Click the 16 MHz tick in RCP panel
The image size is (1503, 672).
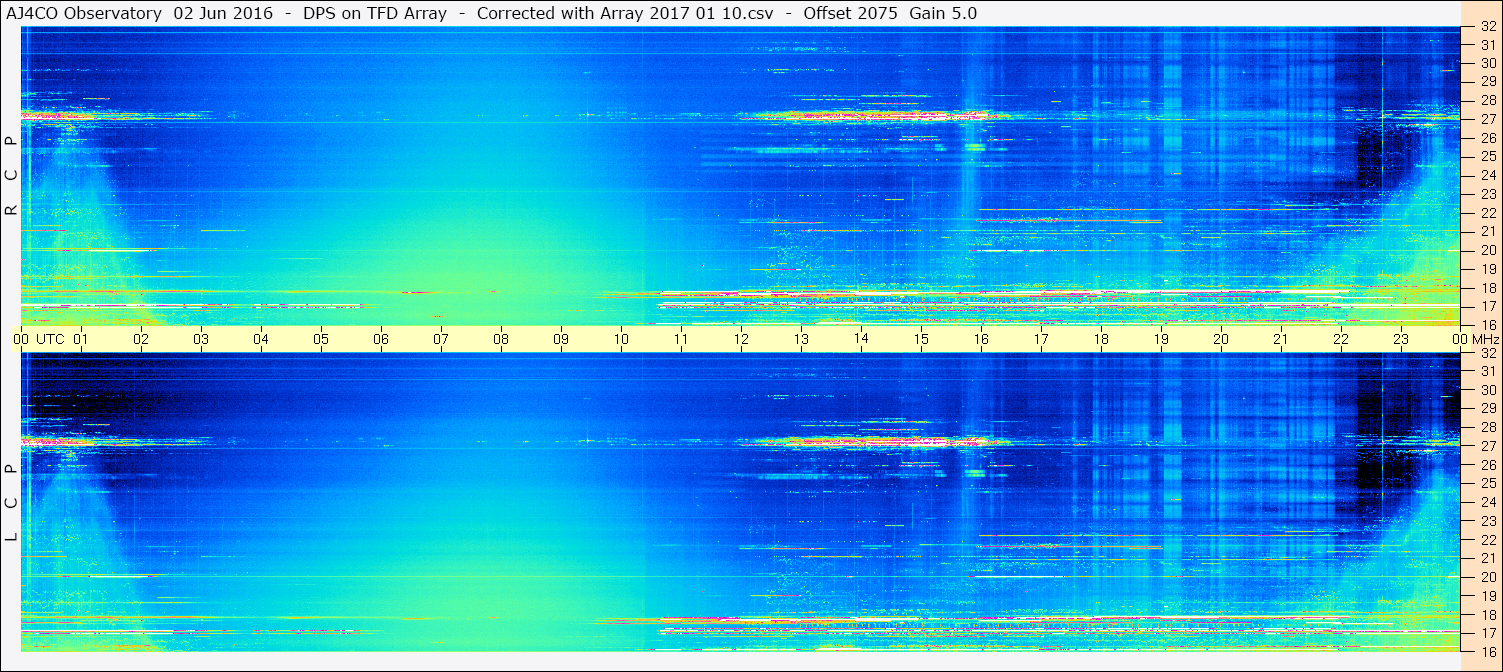click(1487, 324)
